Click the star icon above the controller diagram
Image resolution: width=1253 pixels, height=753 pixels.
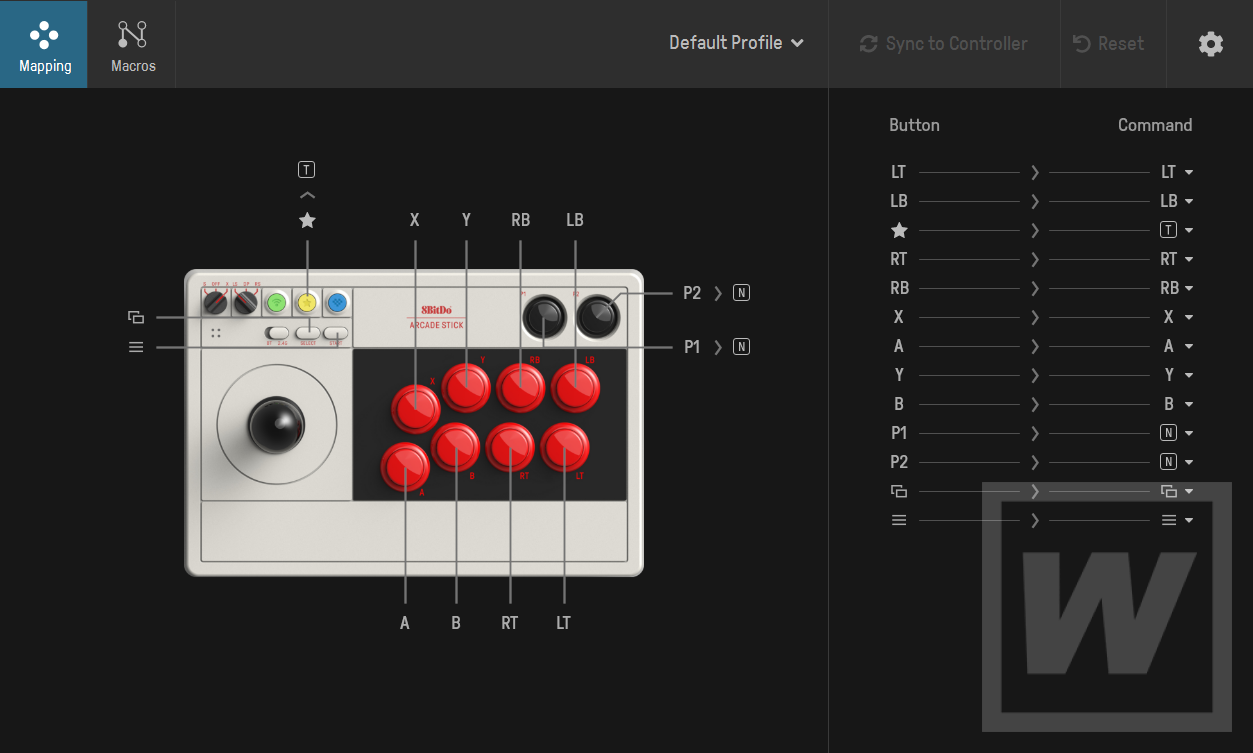[307, 220]
